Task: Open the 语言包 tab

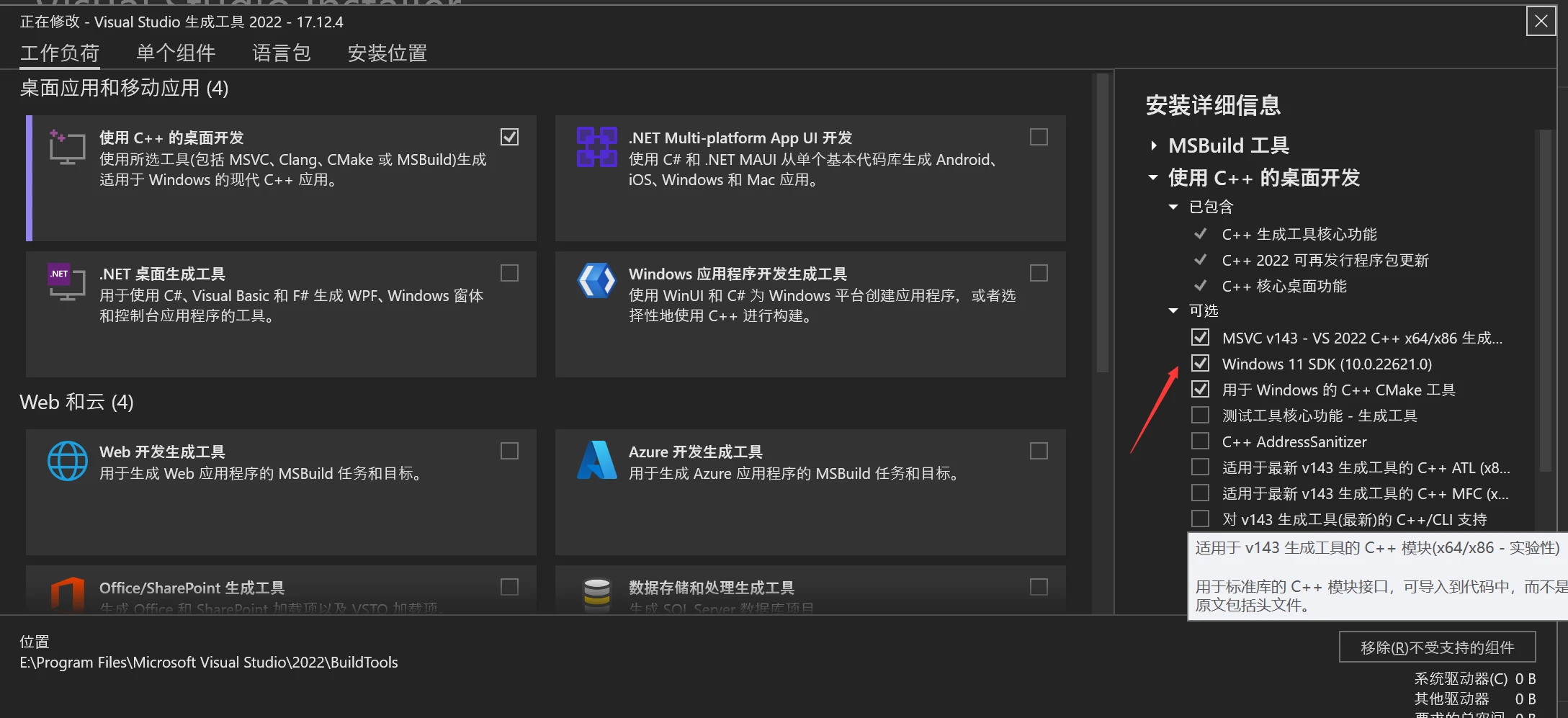Action: click(282, 53)
